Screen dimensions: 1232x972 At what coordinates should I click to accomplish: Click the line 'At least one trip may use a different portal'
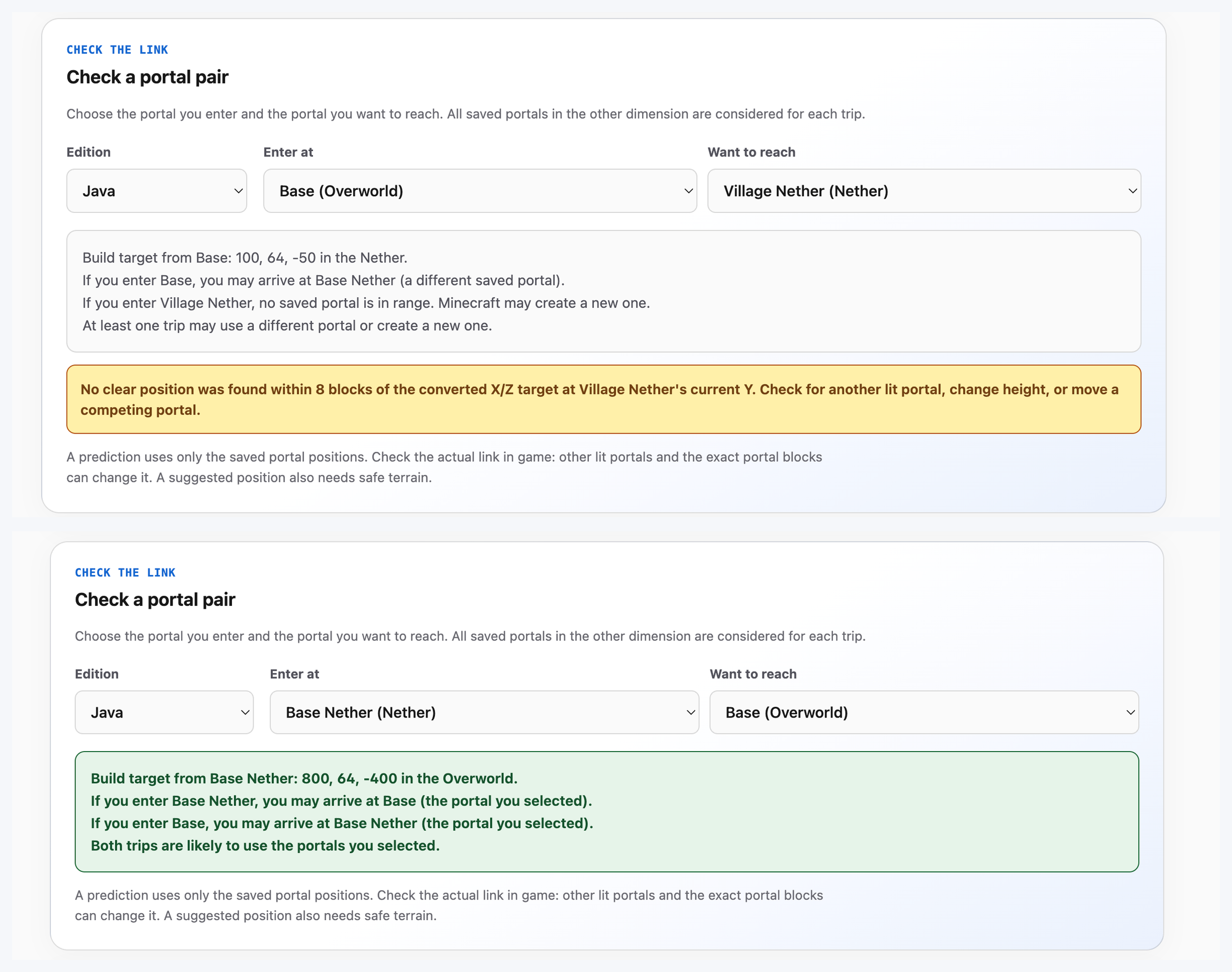pyautogui.click(x=287, y=326)
